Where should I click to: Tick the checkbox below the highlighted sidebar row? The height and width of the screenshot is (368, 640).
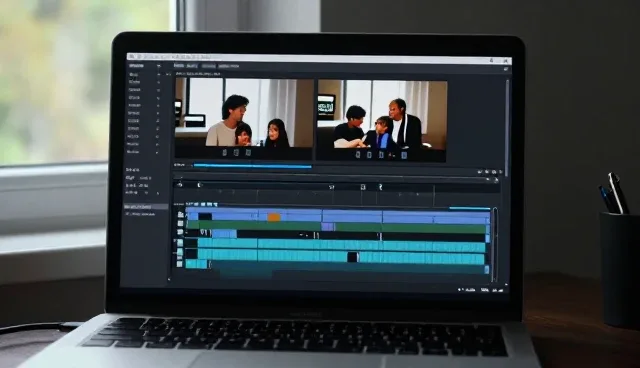coord(127,214)
